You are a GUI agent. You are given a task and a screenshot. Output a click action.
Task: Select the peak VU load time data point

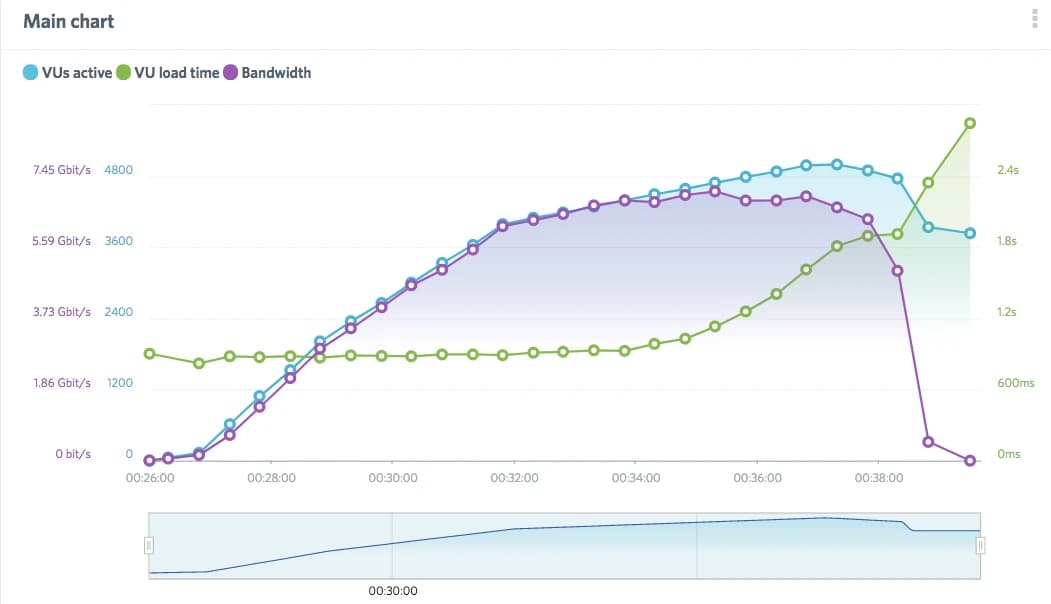coord(969,121)
